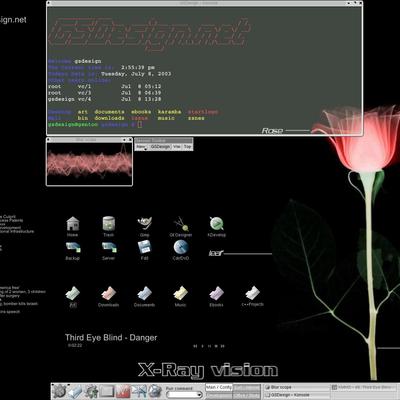The width and height of the screenshot is (400, 400).
Task: Select the Top session tab
Action: [x=188, y=147]
